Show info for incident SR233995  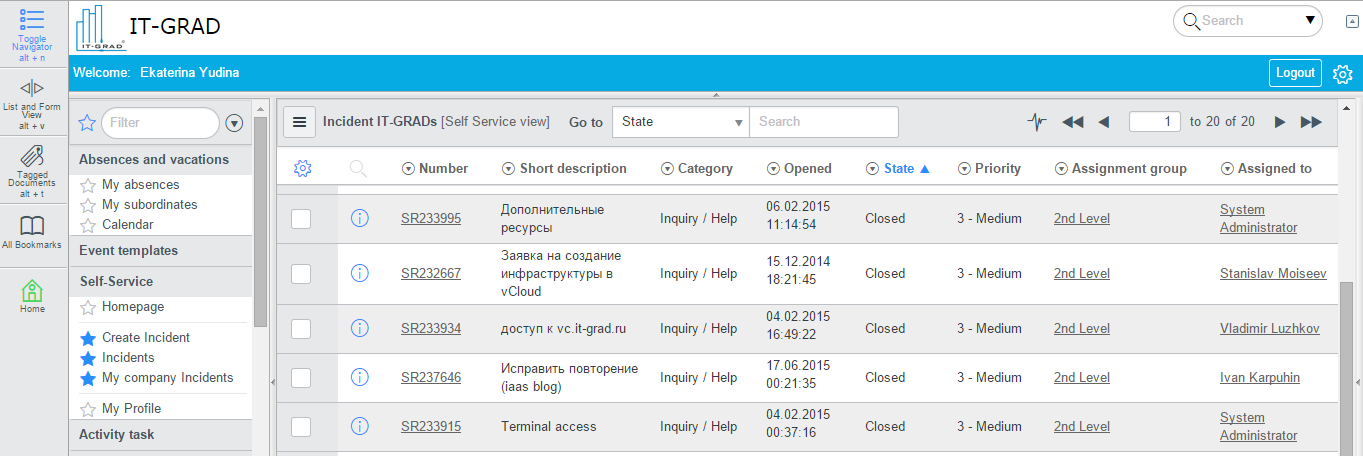(360, 218)
